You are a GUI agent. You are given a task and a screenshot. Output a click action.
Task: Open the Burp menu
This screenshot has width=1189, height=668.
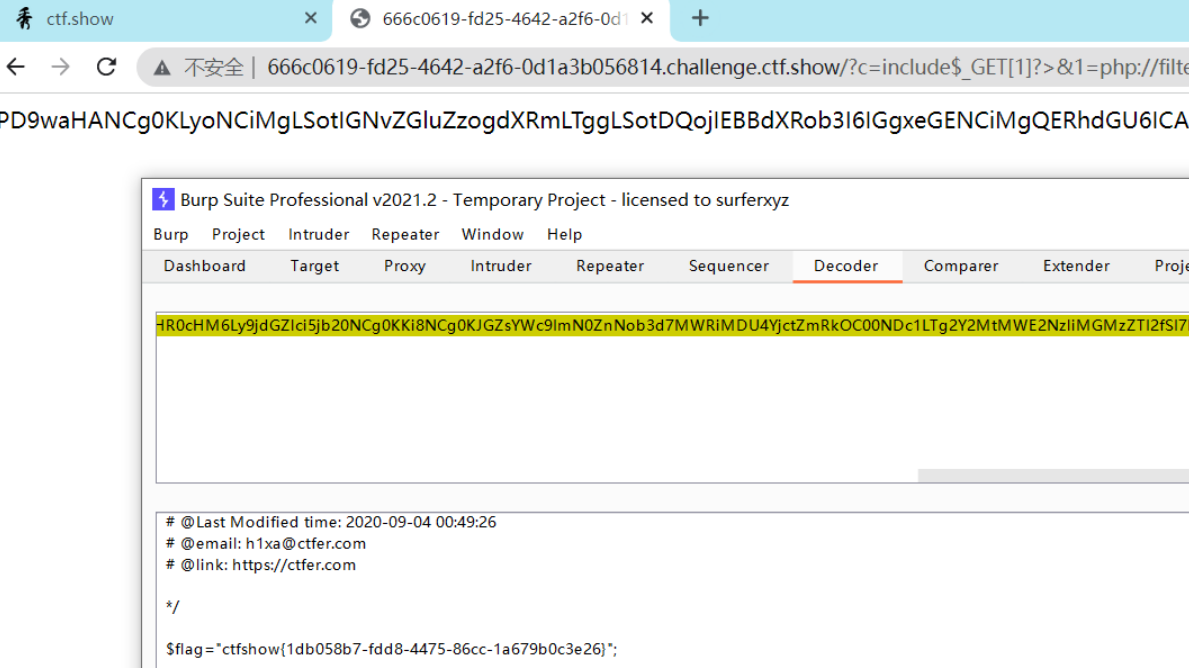pos(170,234)
